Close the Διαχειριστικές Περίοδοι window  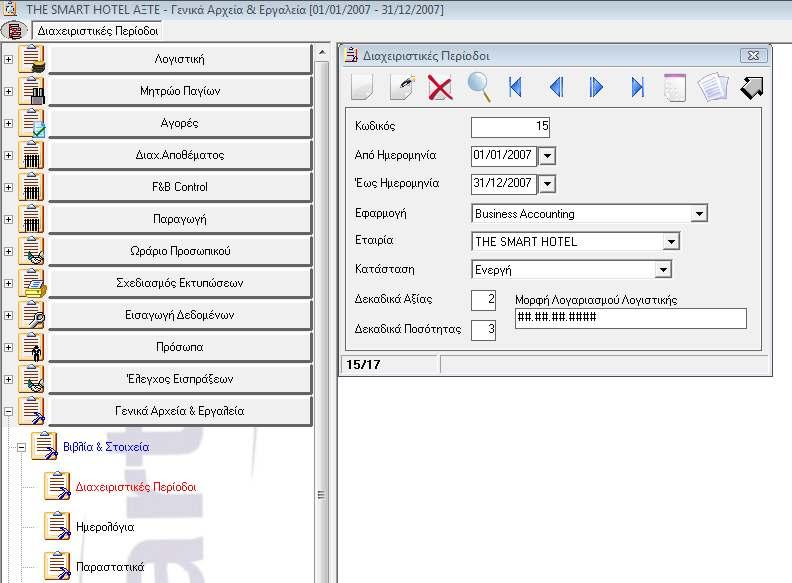(753, 56)
